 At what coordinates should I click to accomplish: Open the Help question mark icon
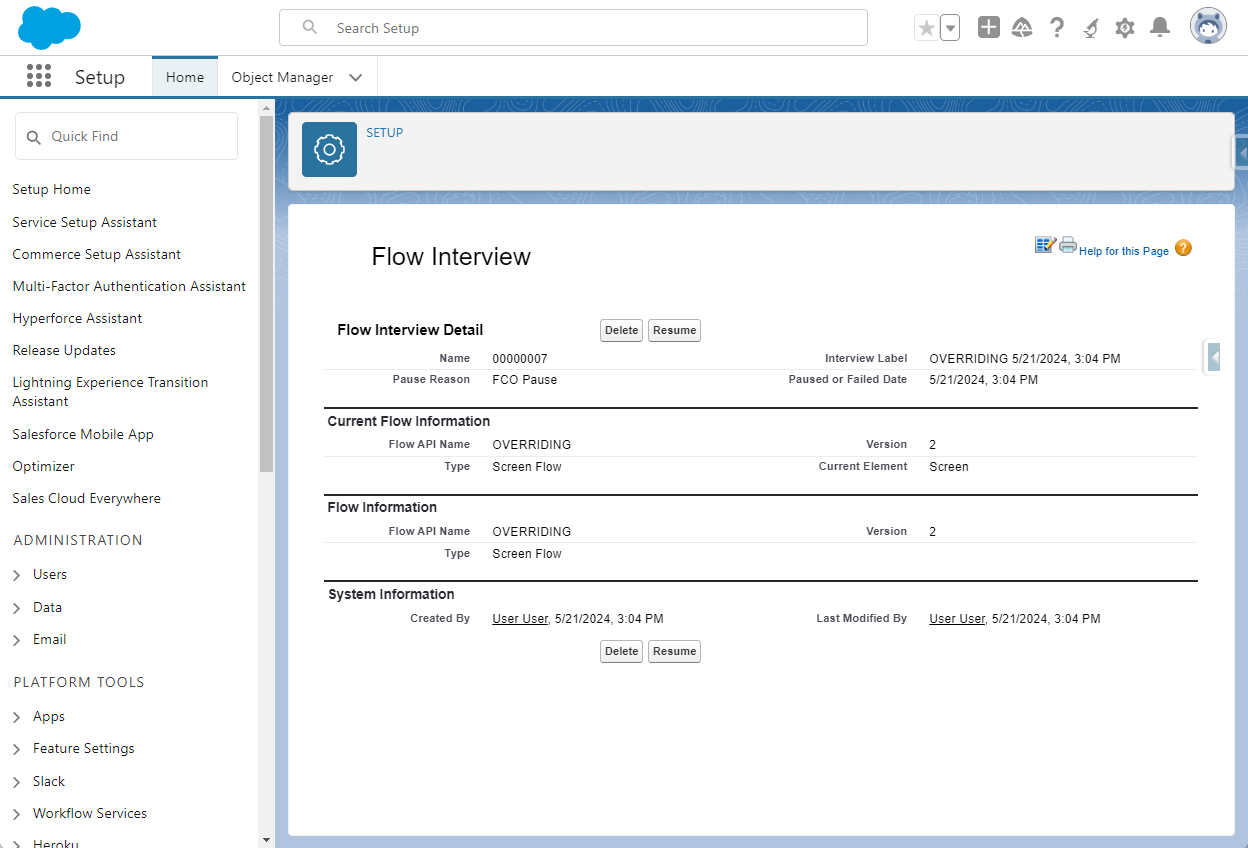point(1057,28)
